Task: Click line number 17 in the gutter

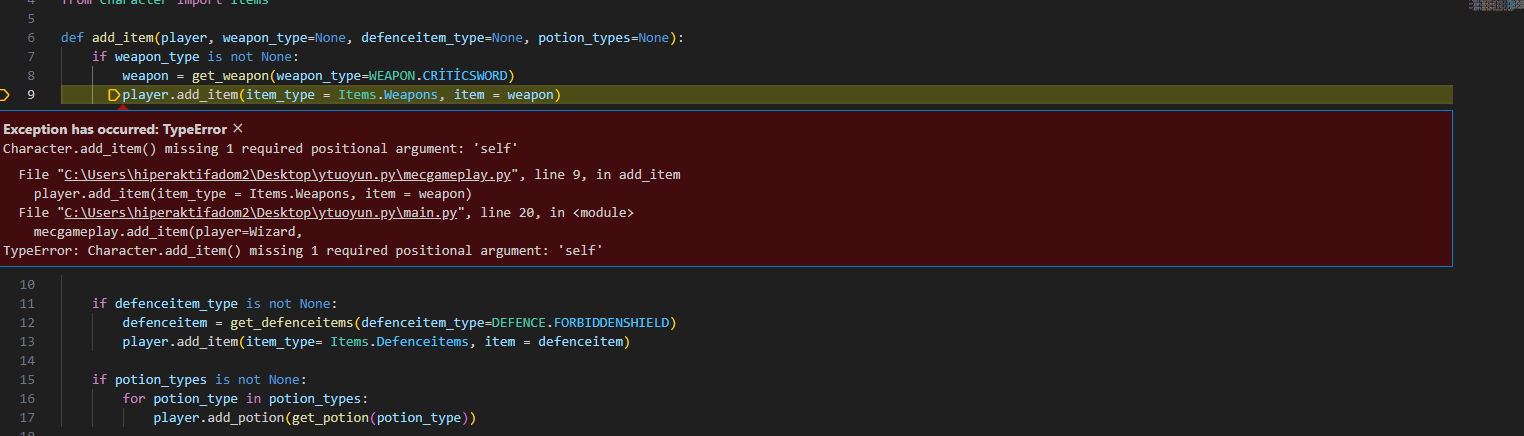Action: click(28, 417)
